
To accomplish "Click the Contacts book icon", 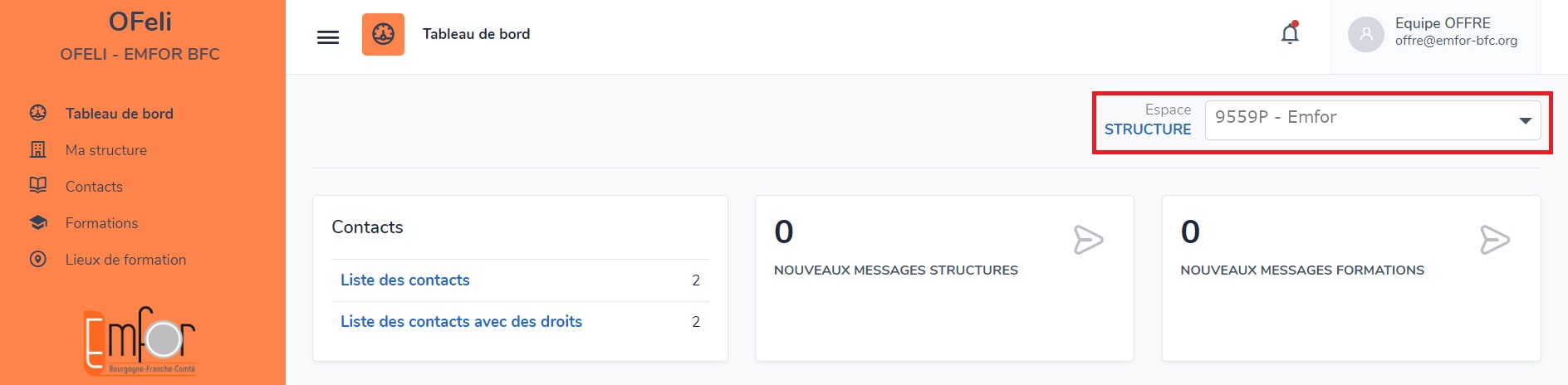I will click(x=38, y=185).
